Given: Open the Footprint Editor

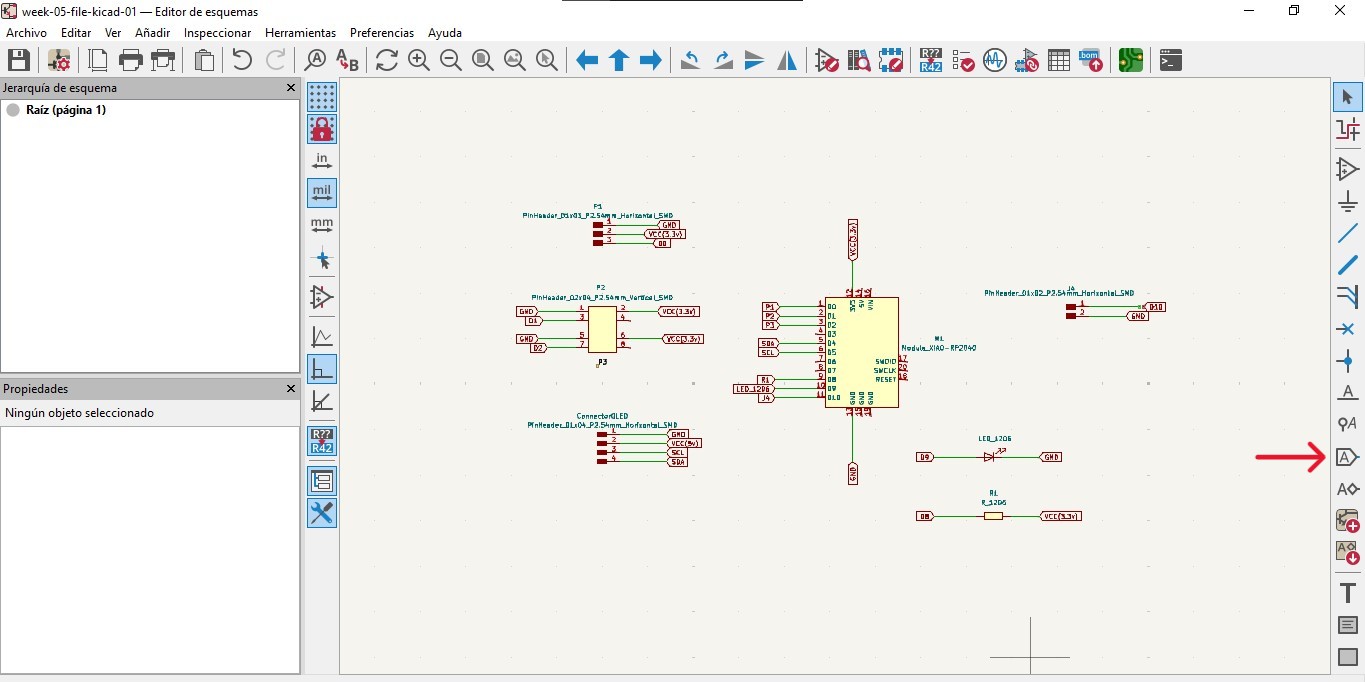Looking at the screenshot, I should (x=891, y=60).
